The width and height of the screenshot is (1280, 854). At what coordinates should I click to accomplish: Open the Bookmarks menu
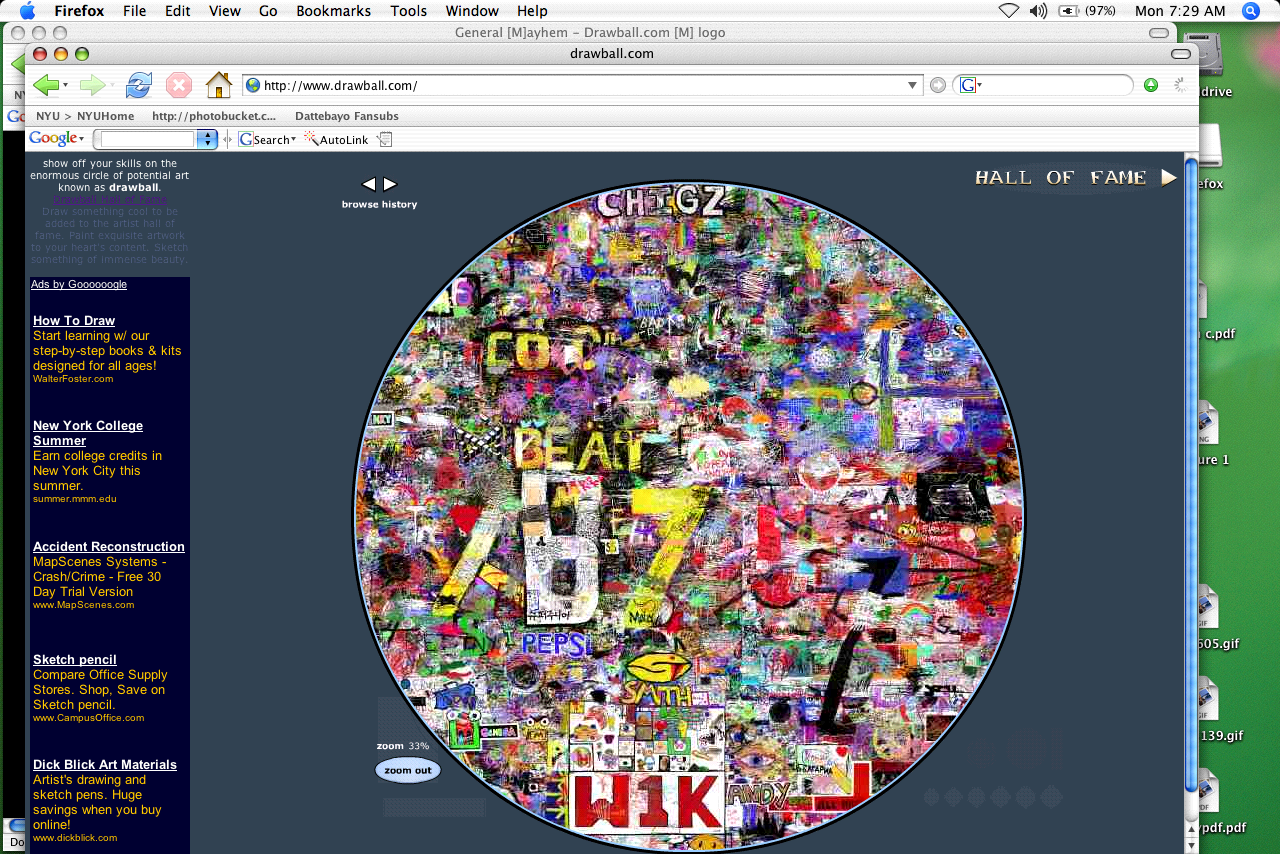[x=334, y=11]
